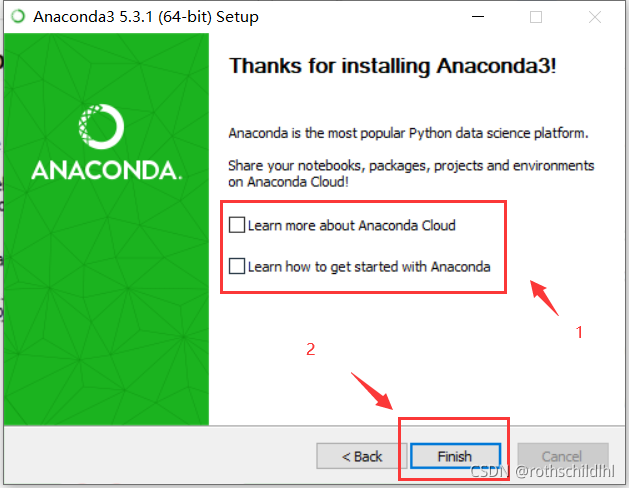Click the red arrow pointing at Finish
The image size is (629, 488).
(372, 391)
